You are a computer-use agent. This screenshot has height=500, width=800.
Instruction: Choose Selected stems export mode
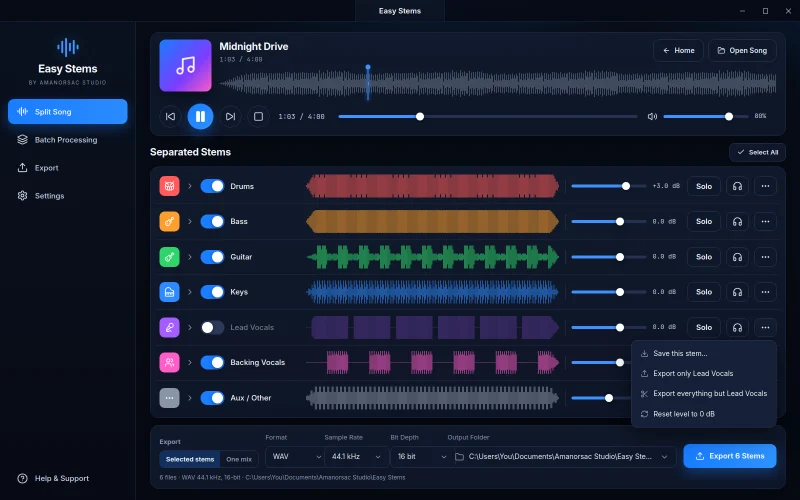tap(190, 459)
